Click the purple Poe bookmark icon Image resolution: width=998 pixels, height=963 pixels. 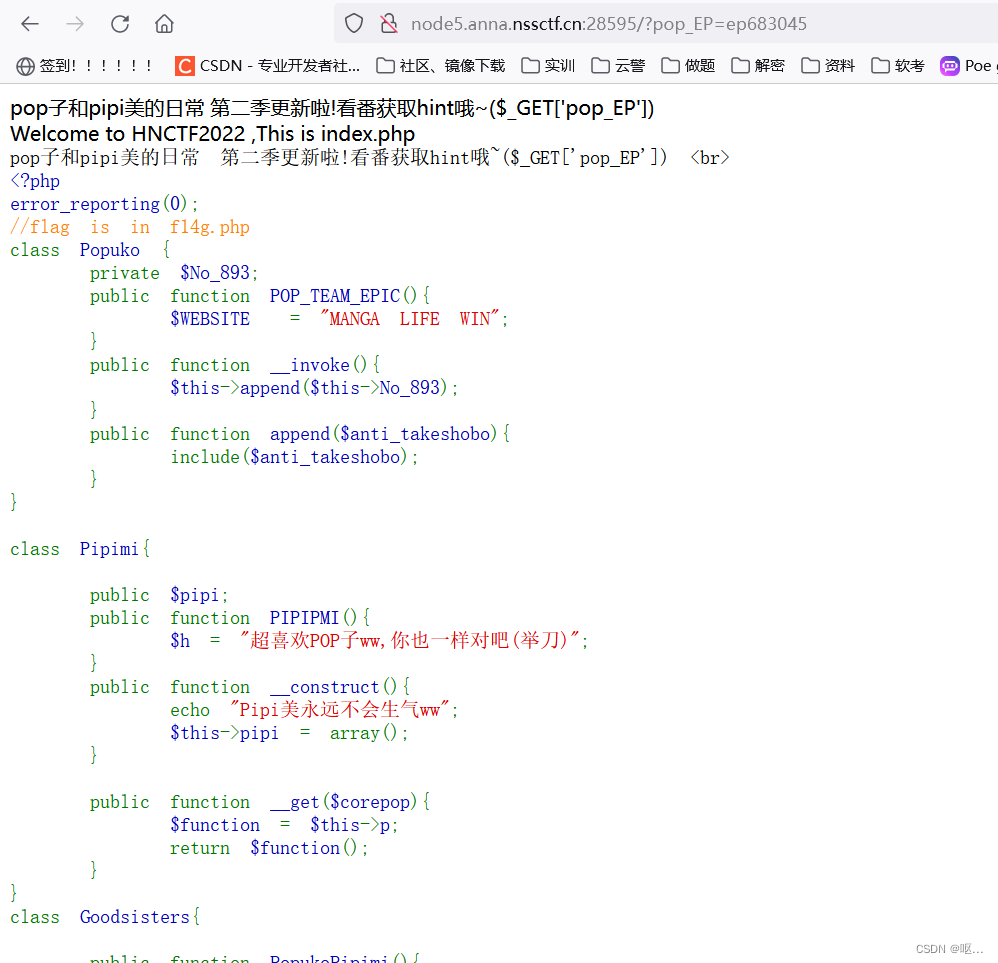click(950, 66)
